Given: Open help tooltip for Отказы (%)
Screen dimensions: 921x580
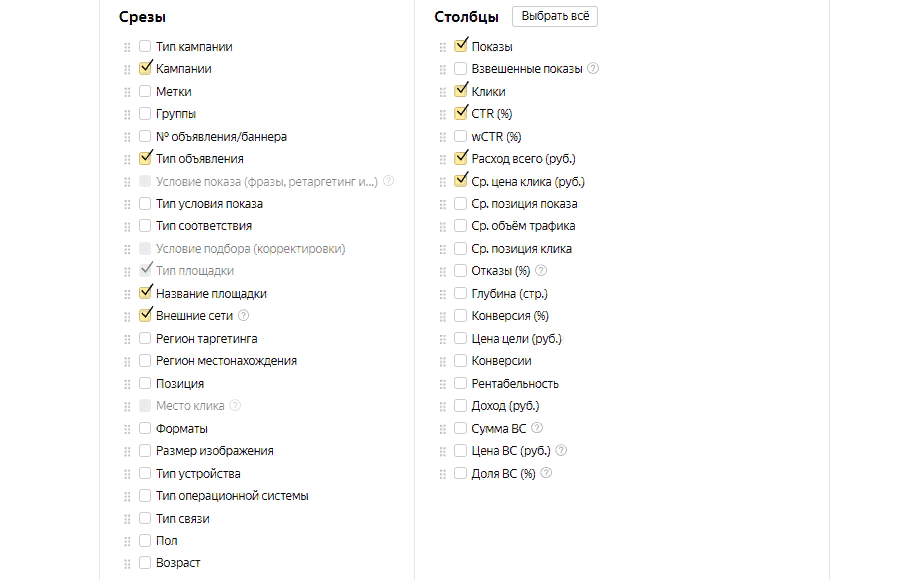Looking at the screenshot, I should [x=542, y=271].
